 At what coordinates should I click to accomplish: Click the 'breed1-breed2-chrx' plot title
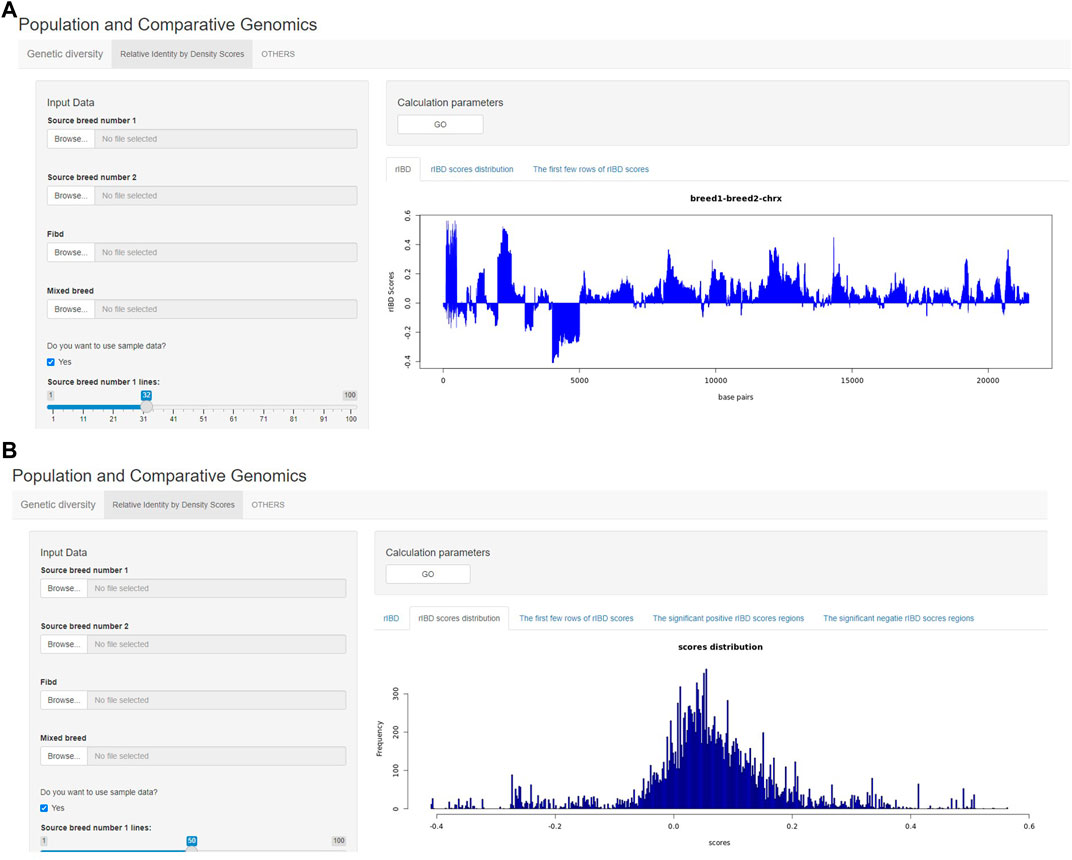tap(736, 198)
